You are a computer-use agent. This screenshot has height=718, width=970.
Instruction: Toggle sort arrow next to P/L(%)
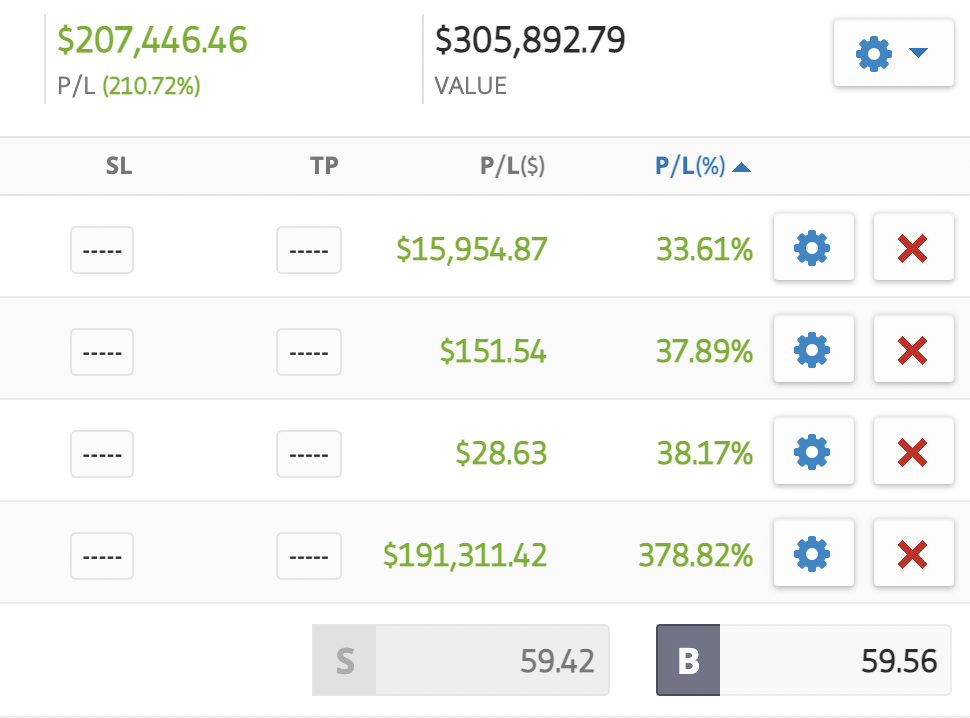coord(741,168)
